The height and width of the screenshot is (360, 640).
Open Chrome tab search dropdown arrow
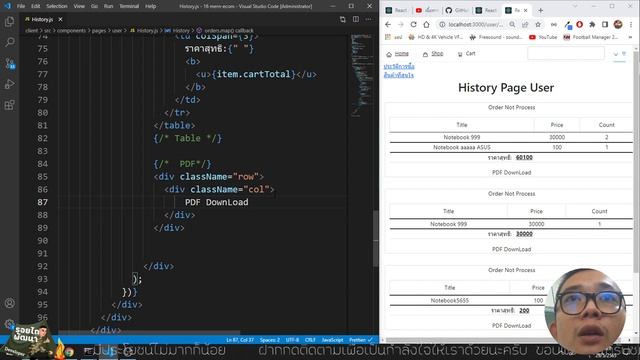point(575,6)
